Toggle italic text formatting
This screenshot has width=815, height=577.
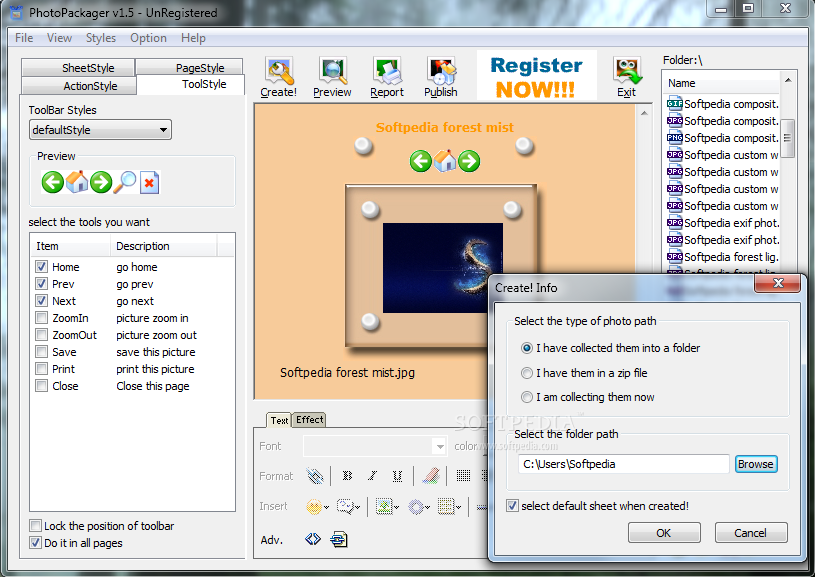pos(372,476)
